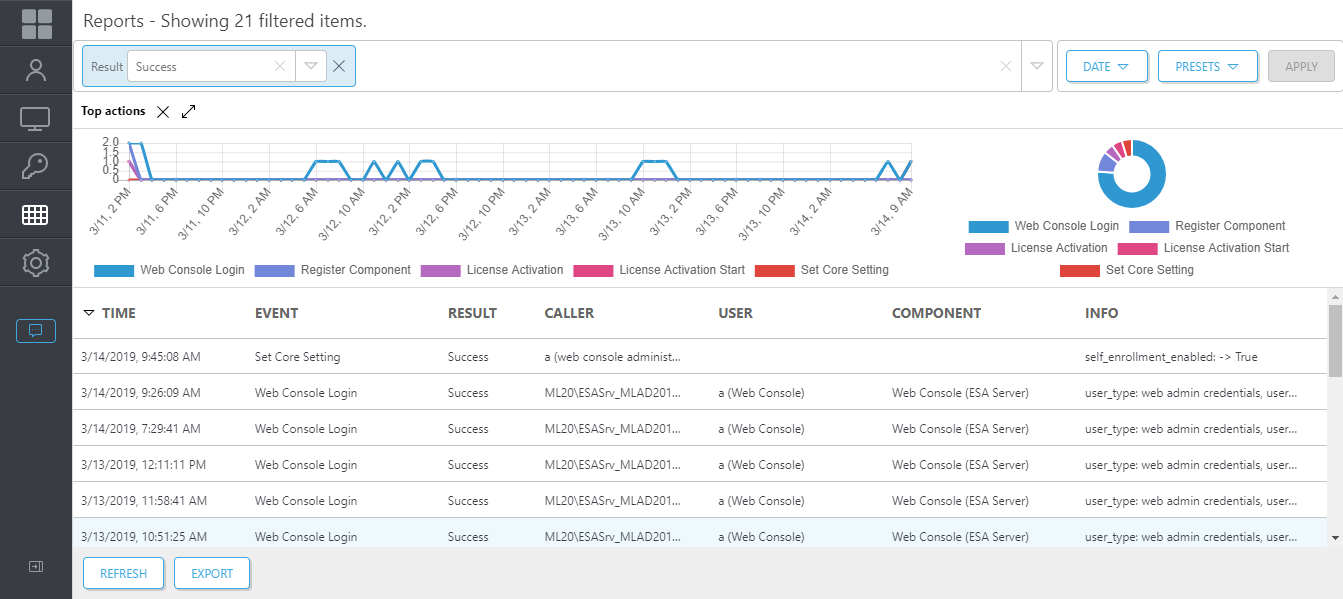Open the Result filter dropdown
Image resolution: width=1343 pixels, height=599 pixels.
click(x=310, y=66)
